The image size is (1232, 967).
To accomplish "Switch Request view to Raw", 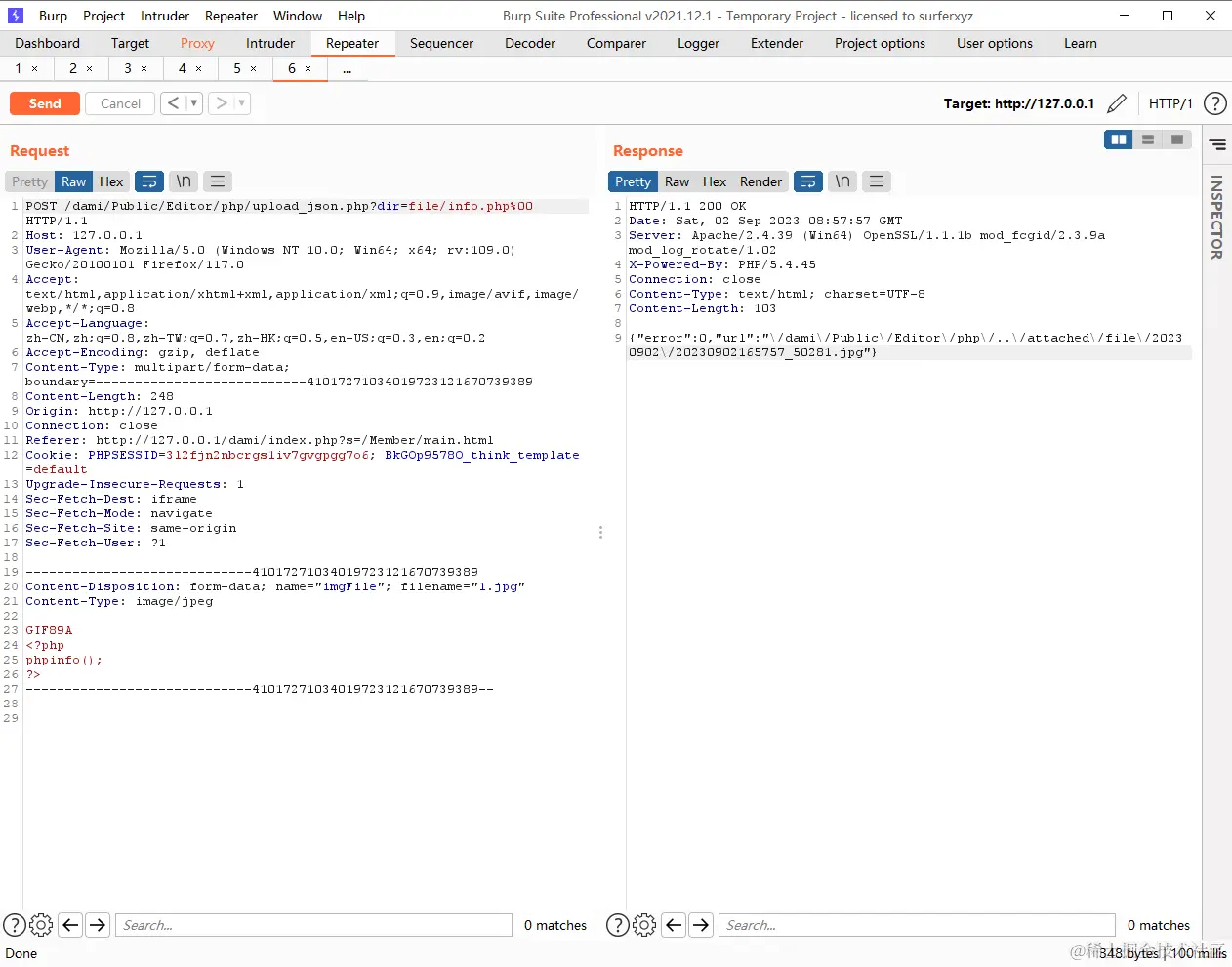I will [x=74, y=181].
